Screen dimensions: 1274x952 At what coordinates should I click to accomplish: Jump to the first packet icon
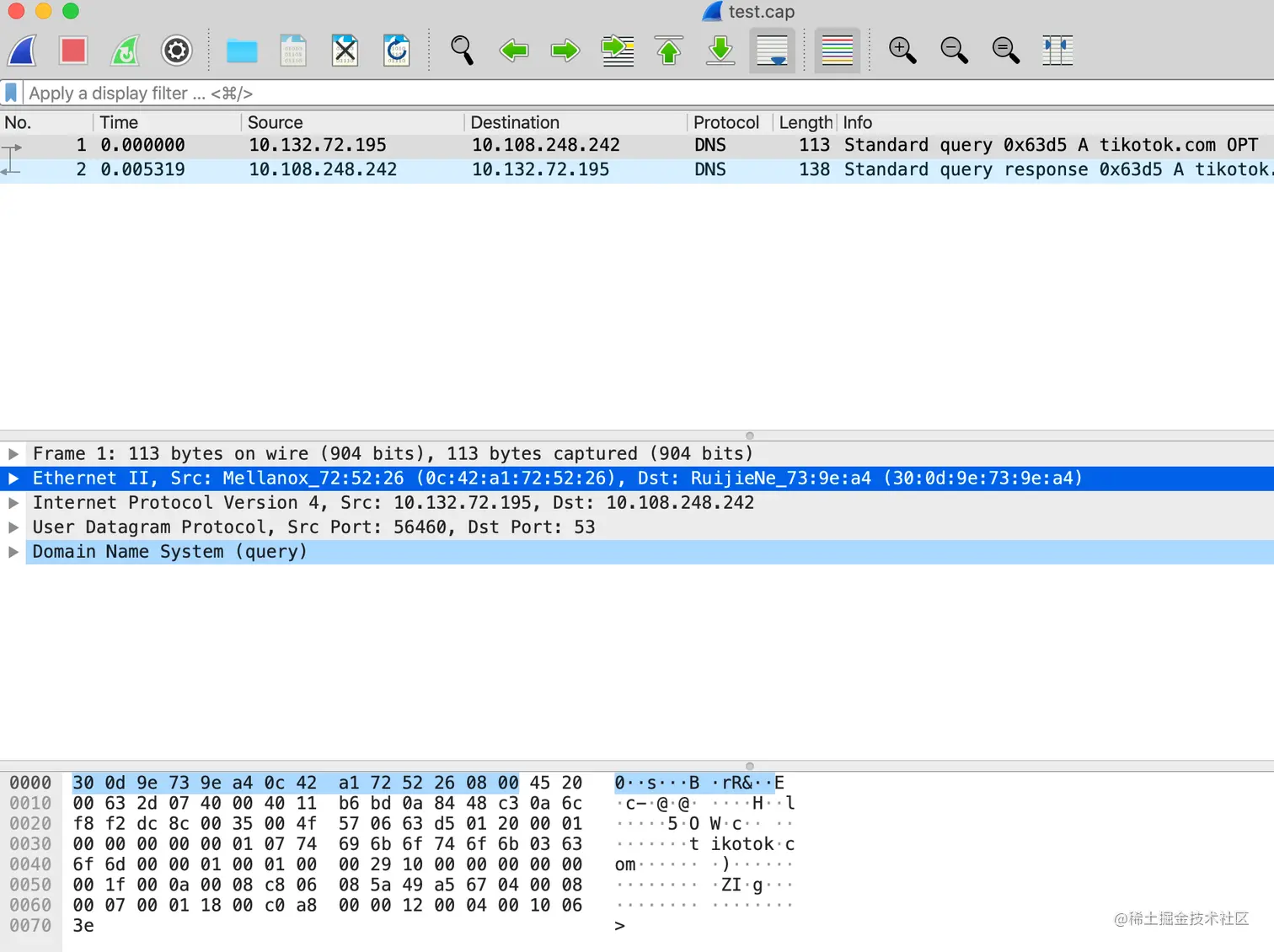[x=669, y=51]
